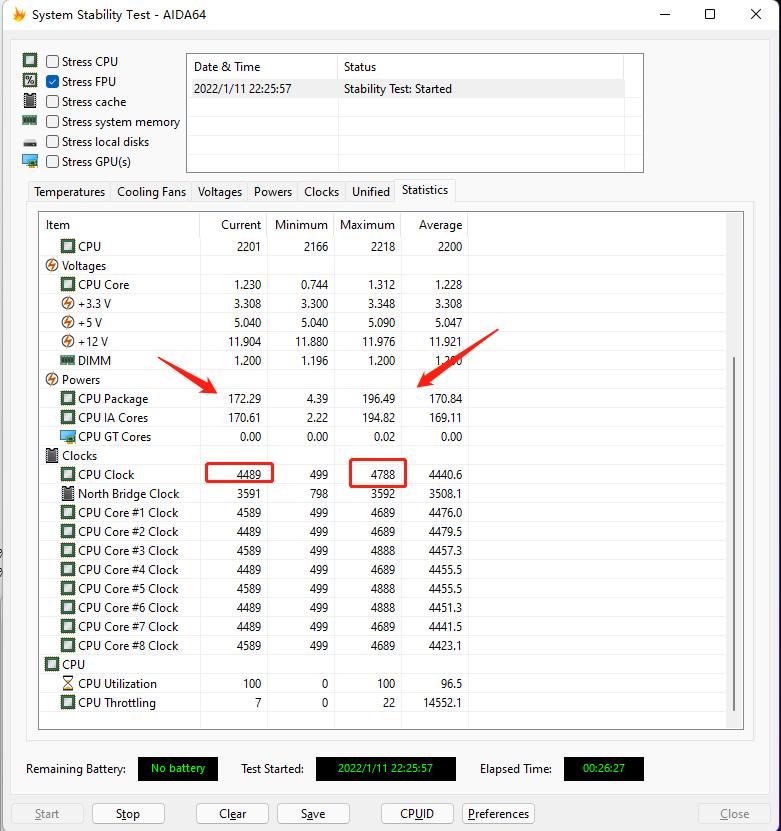Viewport: 781px width, 831px height.
Task: Click the local disks drive icon
Action: coord(30,143)
